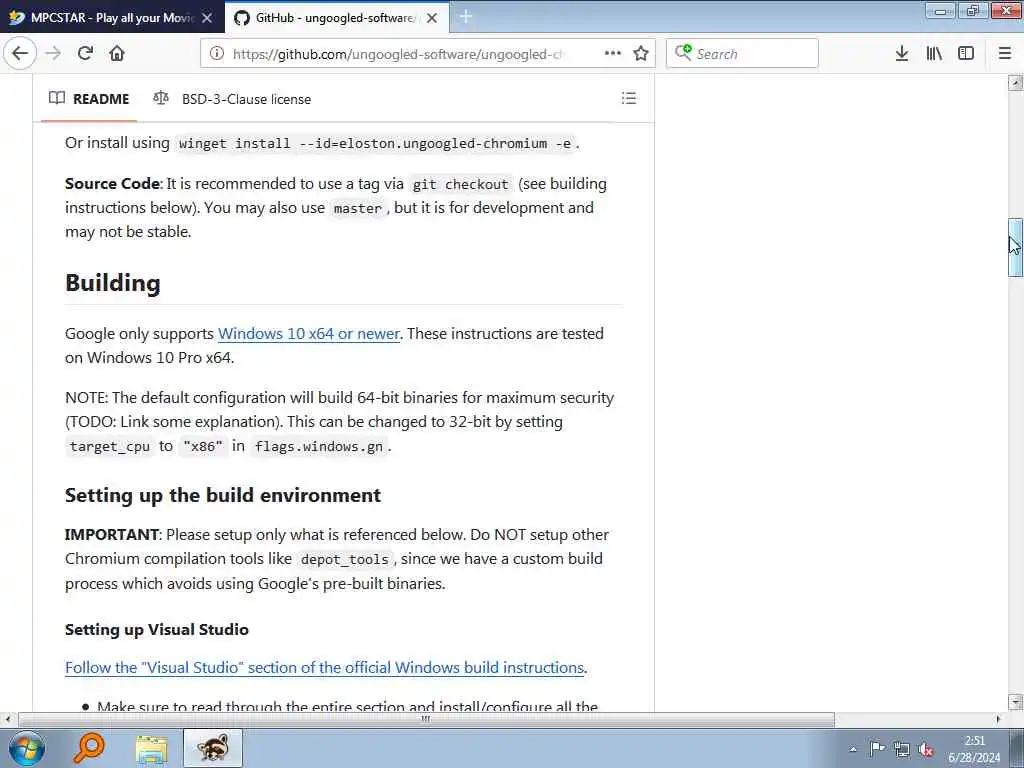The height and width of the screenshot is (768, 1024).
Task: Open the BSD-3-Clause license tab
Action: click(232, 99)
